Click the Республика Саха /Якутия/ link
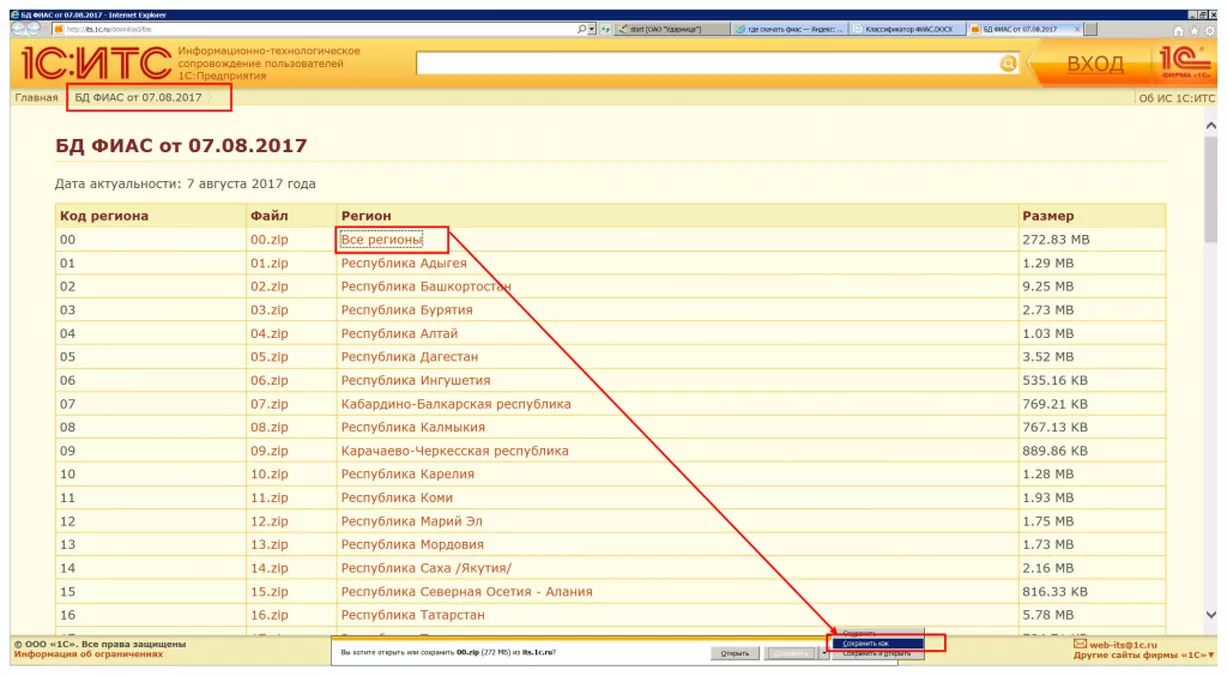The image size is (1227, 676). (x=426, y=569)
